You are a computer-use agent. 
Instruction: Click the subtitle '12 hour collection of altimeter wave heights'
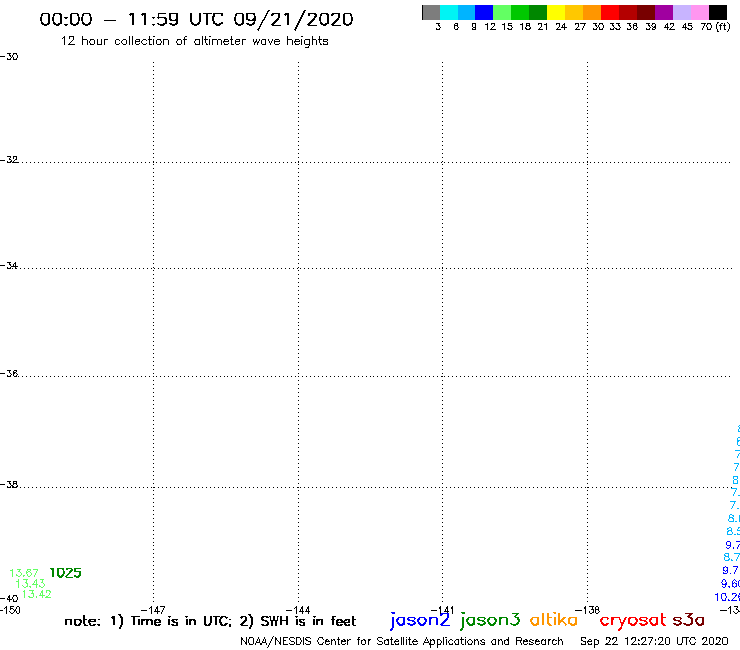pos(194,41)
